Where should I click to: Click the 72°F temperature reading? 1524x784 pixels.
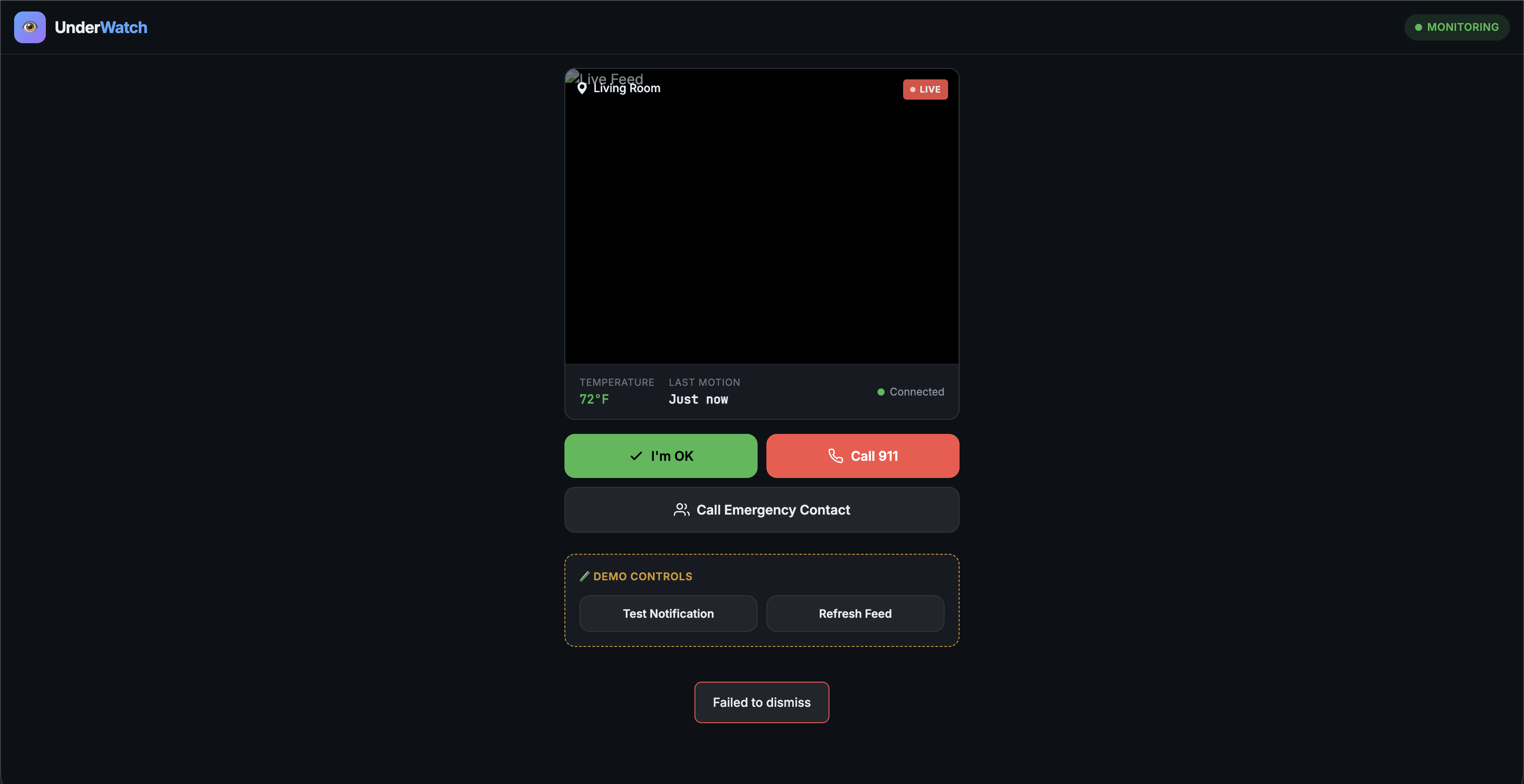pyautogui.click(x=594, y=399)
